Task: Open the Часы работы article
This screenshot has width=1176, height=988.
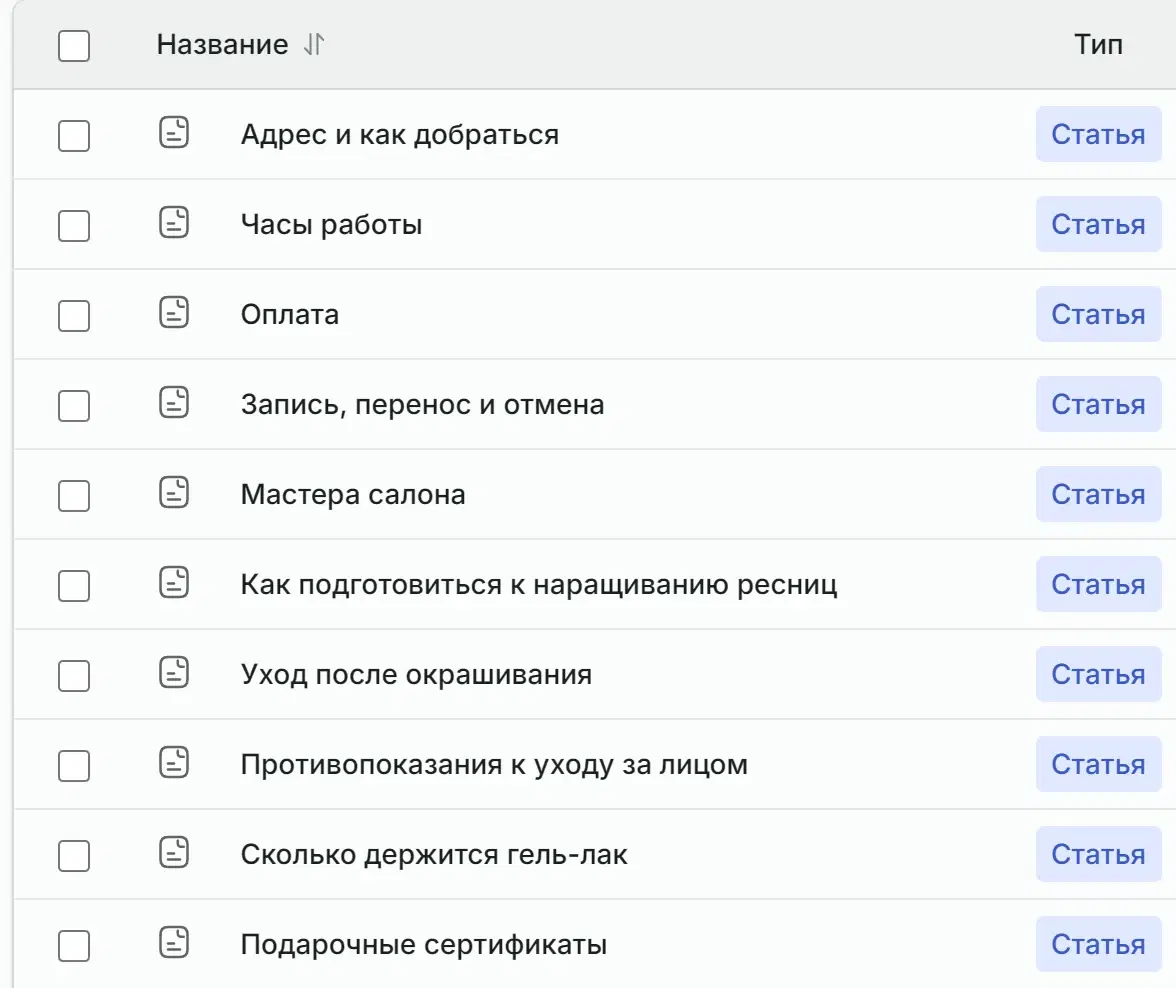Action: [332, 225]
